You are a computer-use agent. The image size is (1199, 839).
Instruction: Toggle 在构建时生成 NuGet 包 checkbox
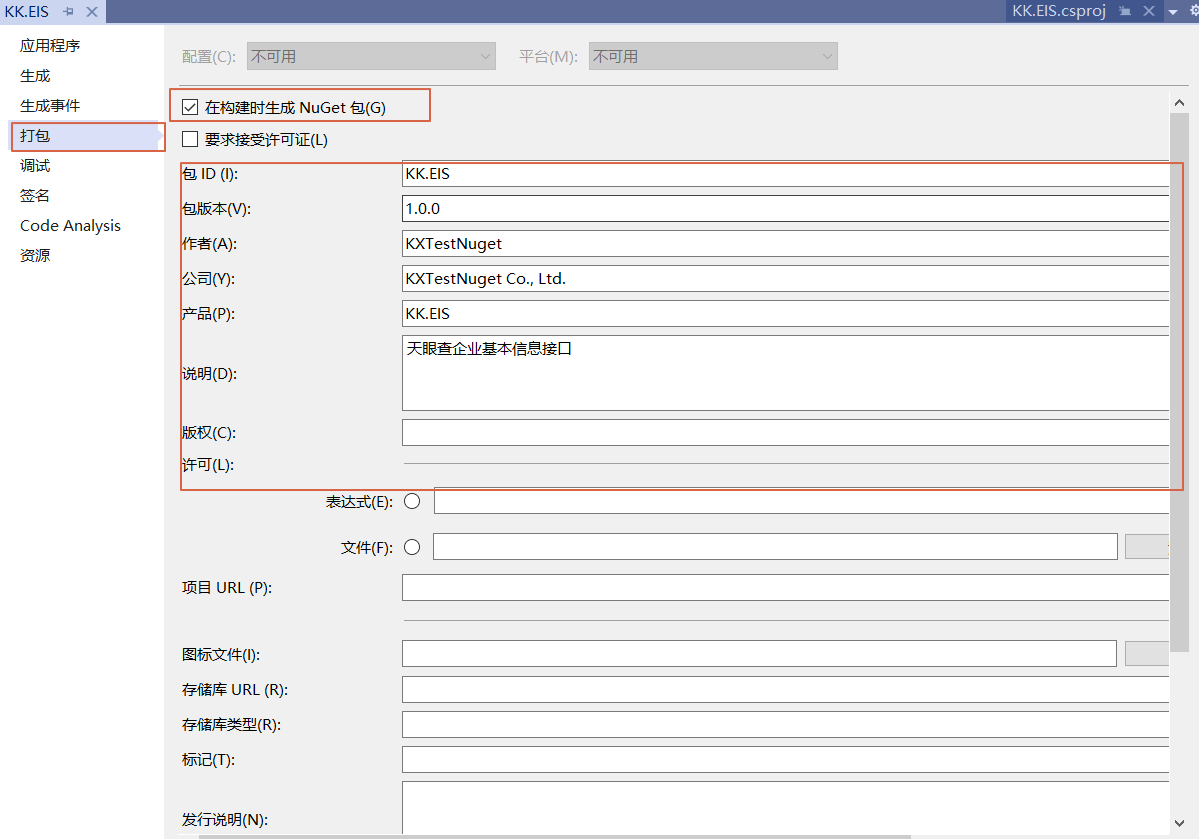(x=190, y=107)
